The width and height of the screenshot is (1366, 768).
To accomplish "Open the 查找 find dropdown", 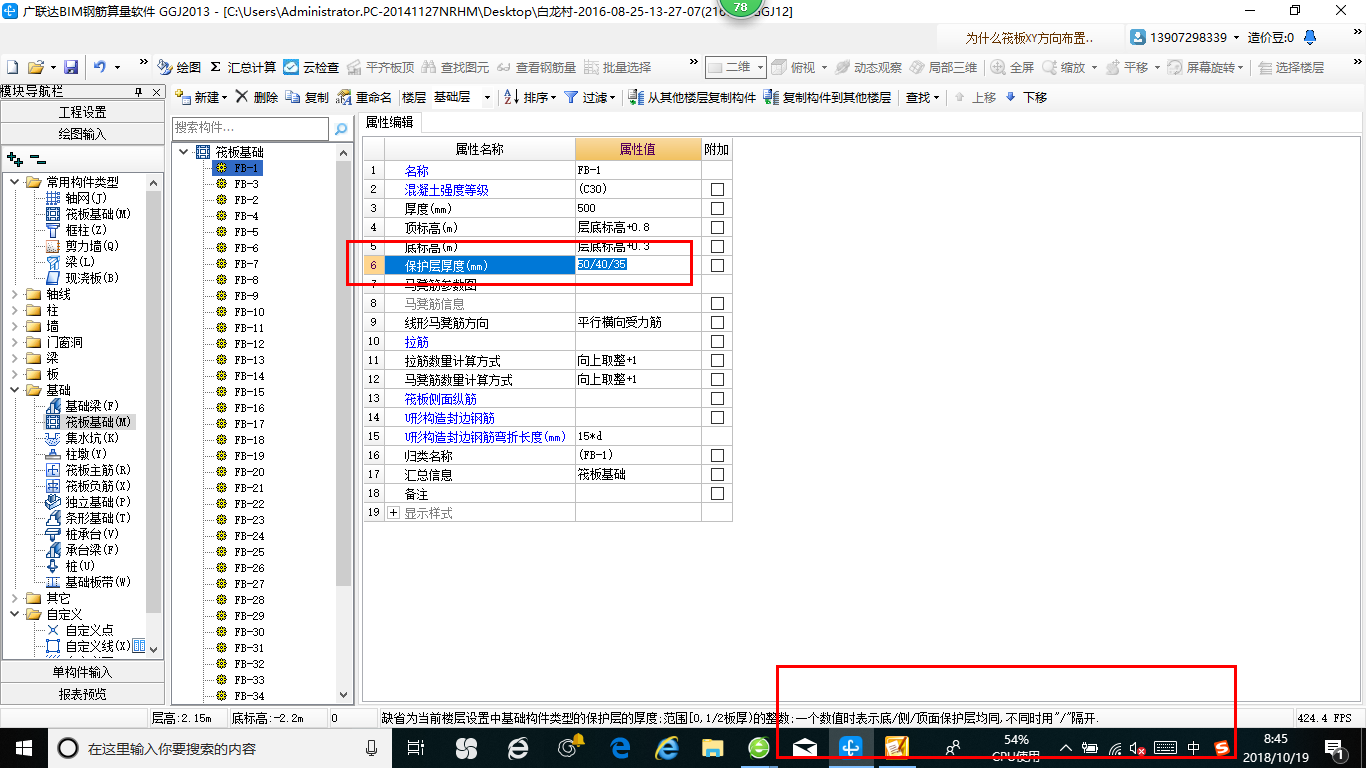I will 922,98.
